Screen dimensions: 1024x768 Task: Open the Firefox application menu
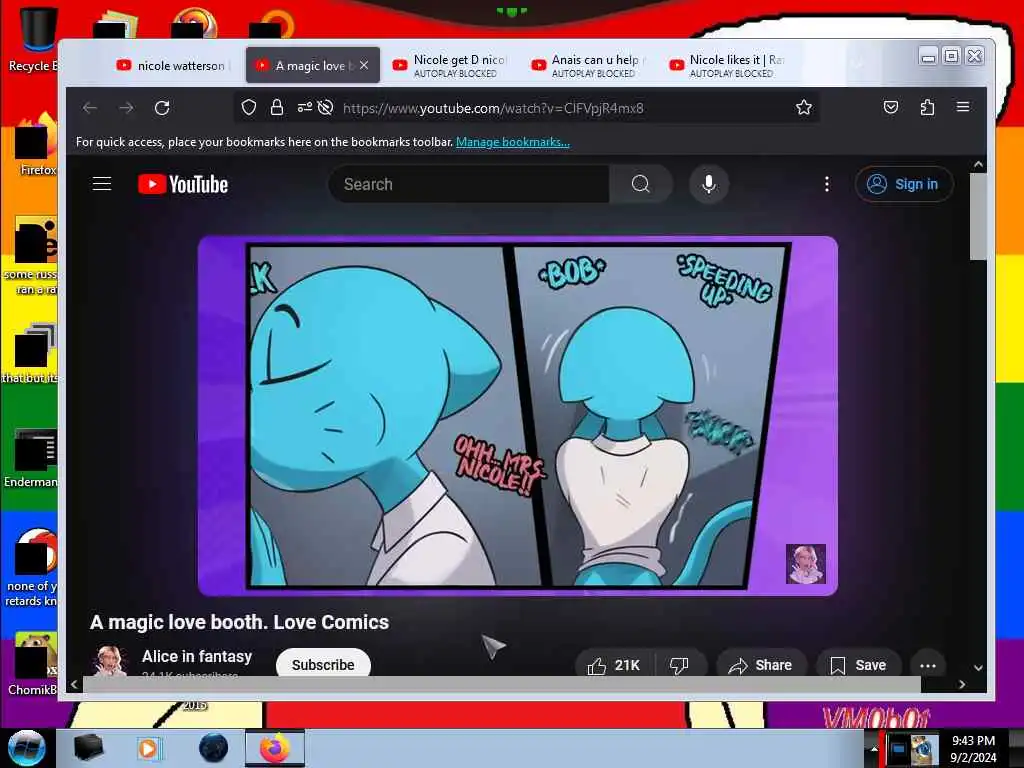click(963, 107)
